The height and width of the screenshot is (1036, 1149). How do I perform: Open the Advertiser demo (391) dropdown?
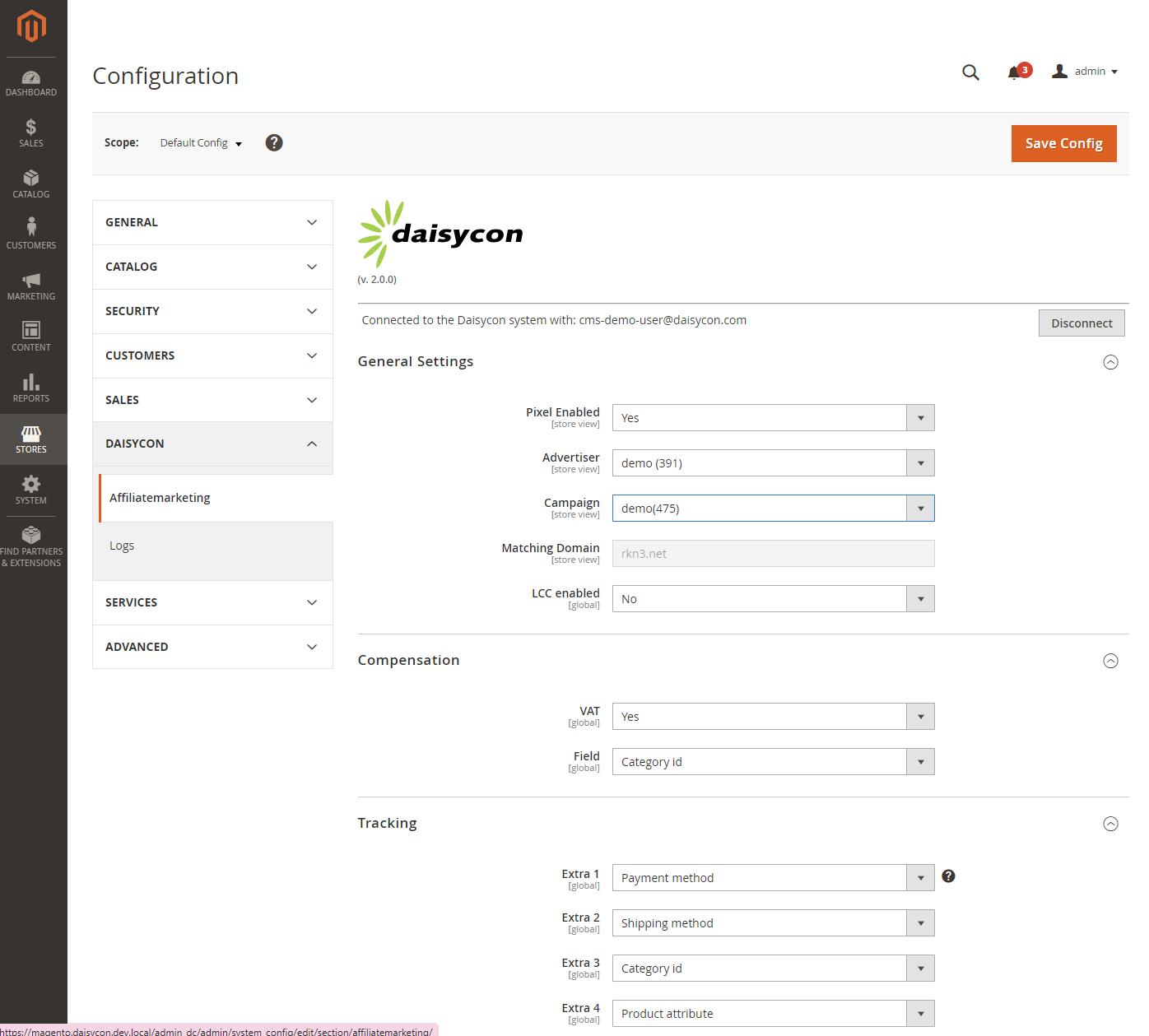pyautogui.click(x=774, y=463)
